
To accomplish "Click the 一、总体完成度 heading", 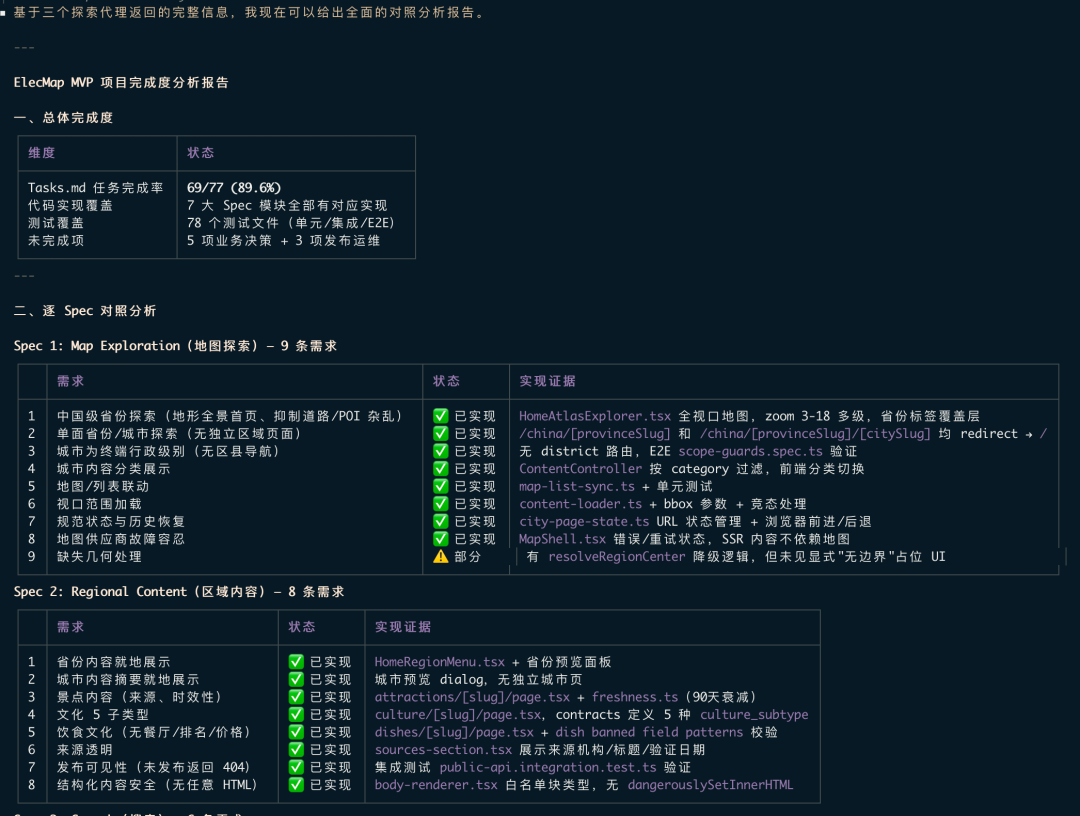I will (63, 118).
